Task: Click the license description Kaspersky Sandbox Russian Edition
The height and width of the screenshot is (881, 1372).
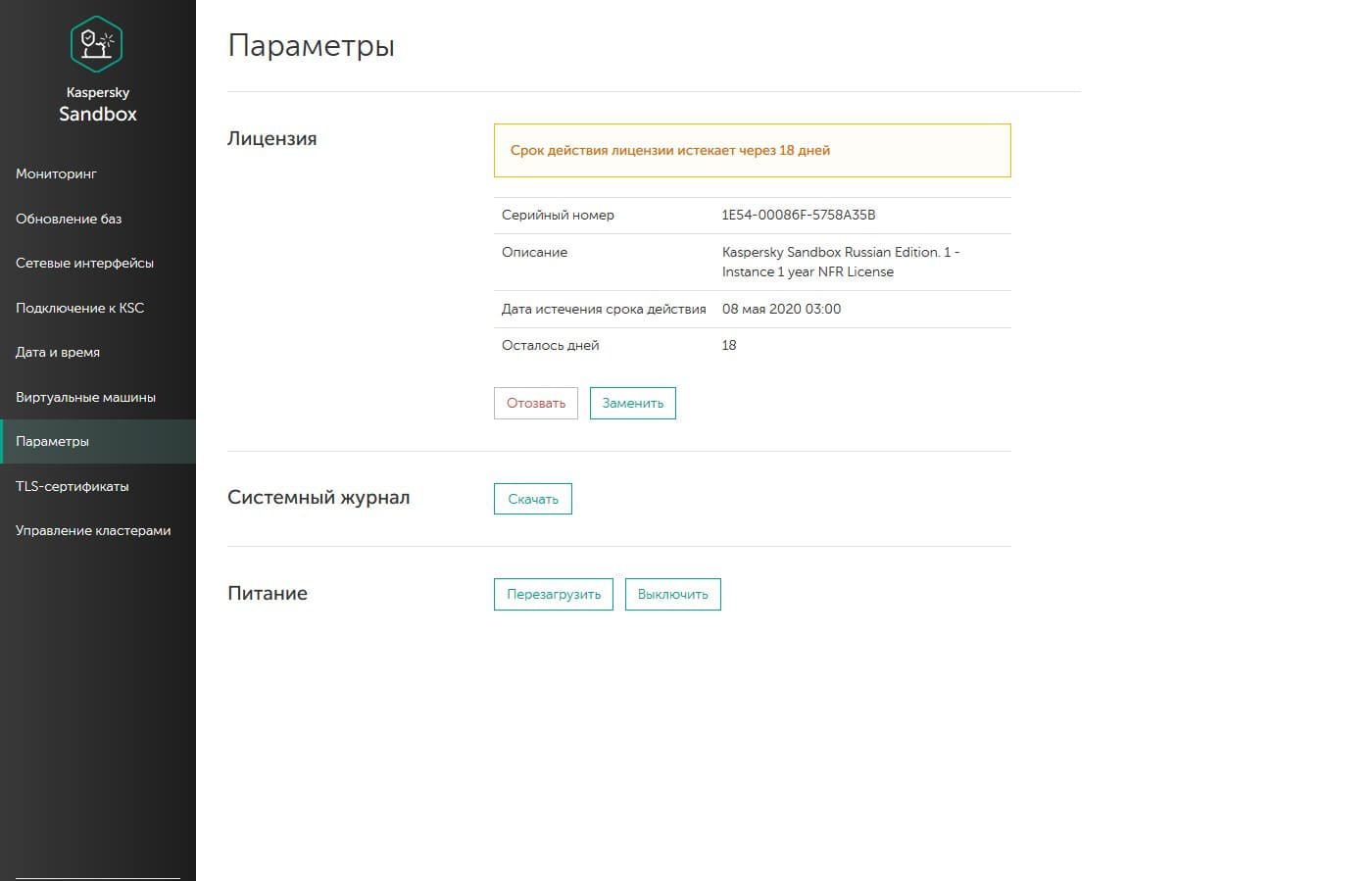Action: pyautogui.click(x=841, y=262)
